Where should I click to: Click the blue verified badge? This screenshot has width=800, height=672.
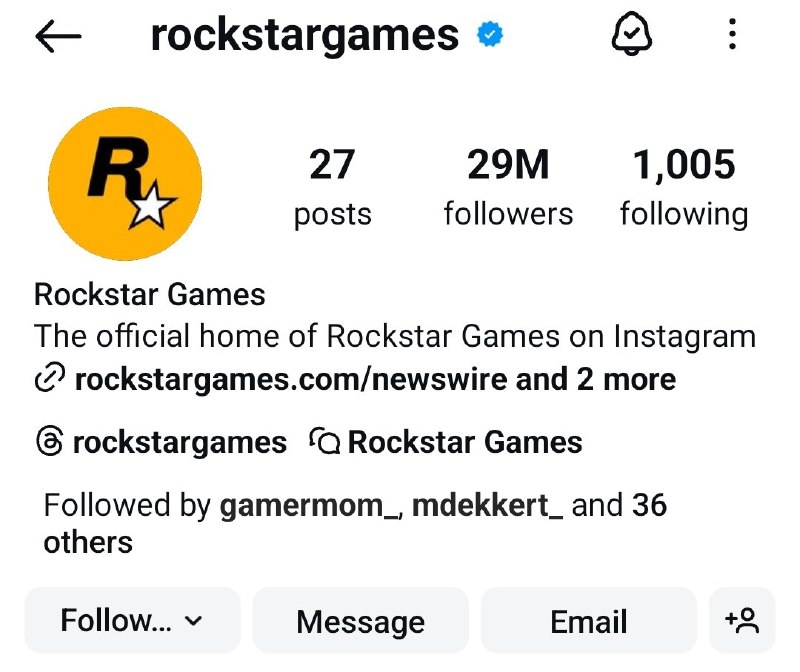[x=489, y=36]
